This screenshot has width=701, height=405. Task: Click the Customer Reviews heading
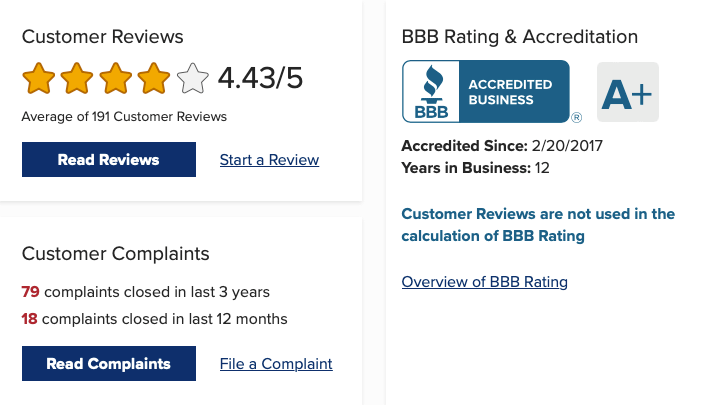(103, 37)
